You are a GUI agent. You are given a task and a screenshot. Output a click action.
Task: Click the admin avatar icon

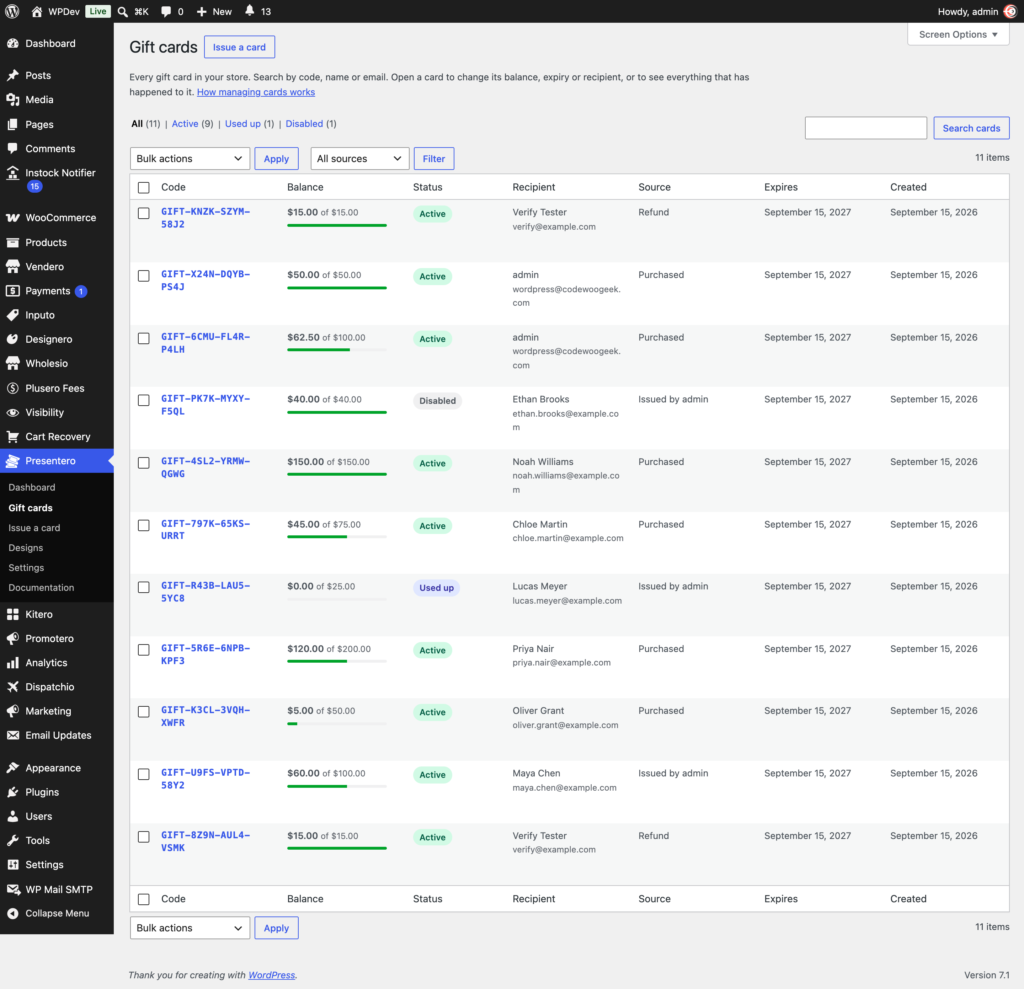[x=1010, y=11]
